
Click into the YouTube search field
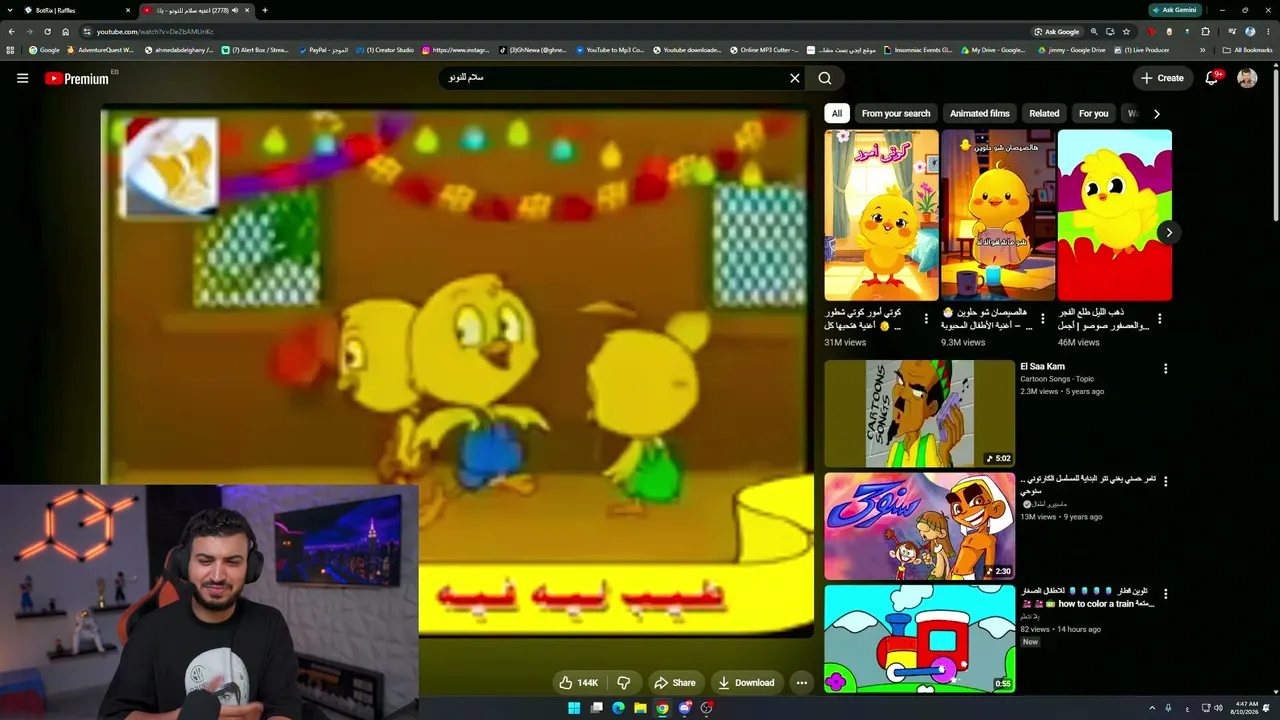coord(612,78)
